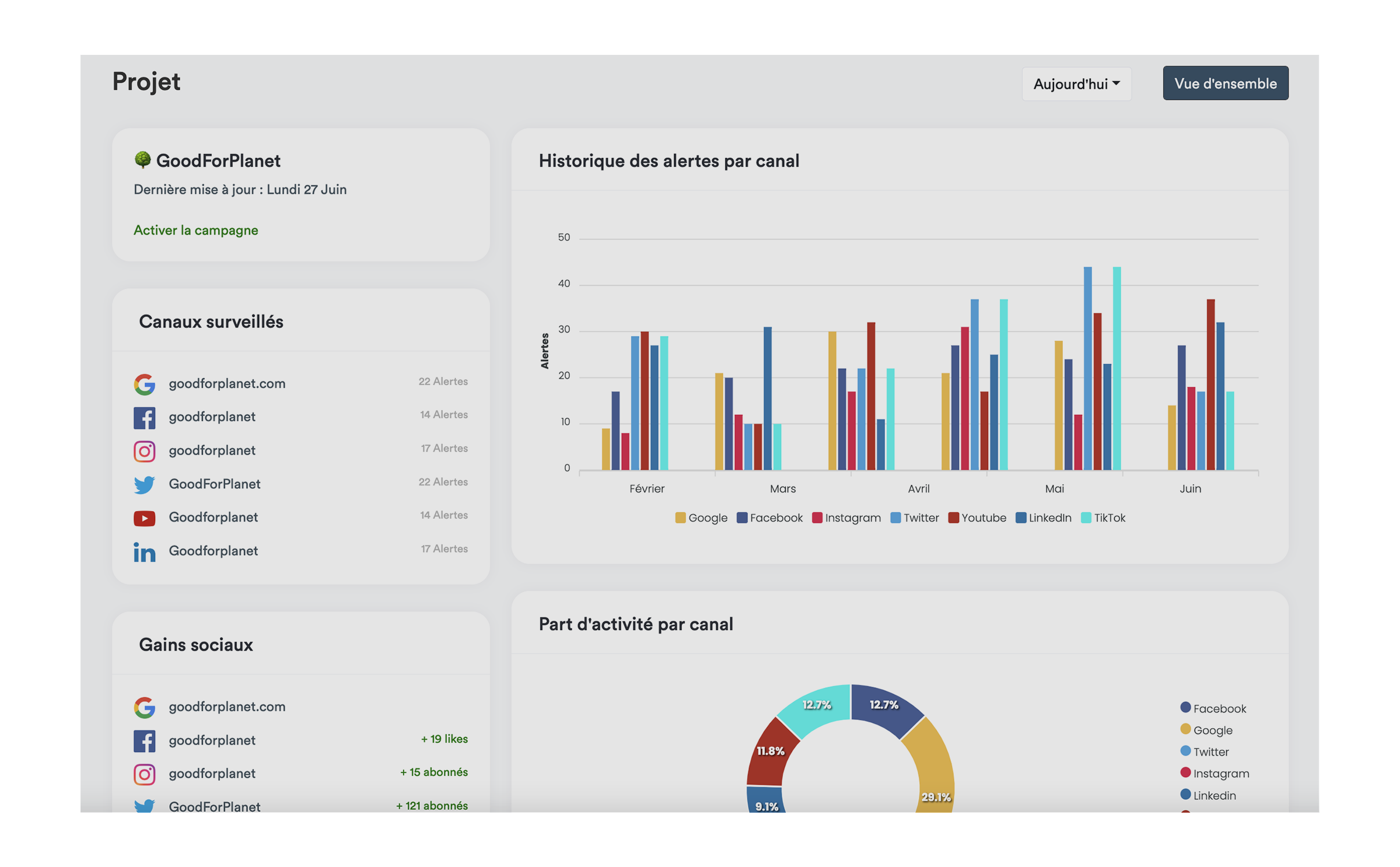Click the Instagram icon in Gains sociaux
Screen dimensions: 1400x867
pyautogui.click(x=144, y=774)
